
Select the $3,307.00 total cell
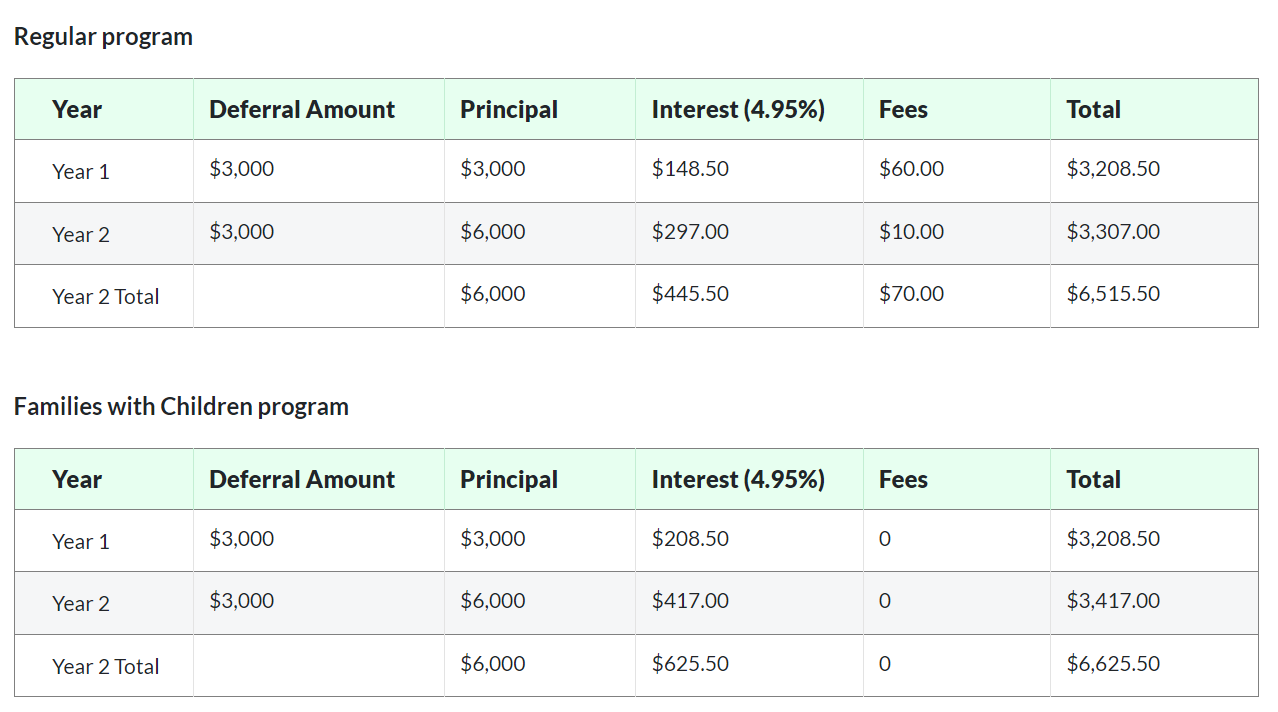coord(1113,232)
